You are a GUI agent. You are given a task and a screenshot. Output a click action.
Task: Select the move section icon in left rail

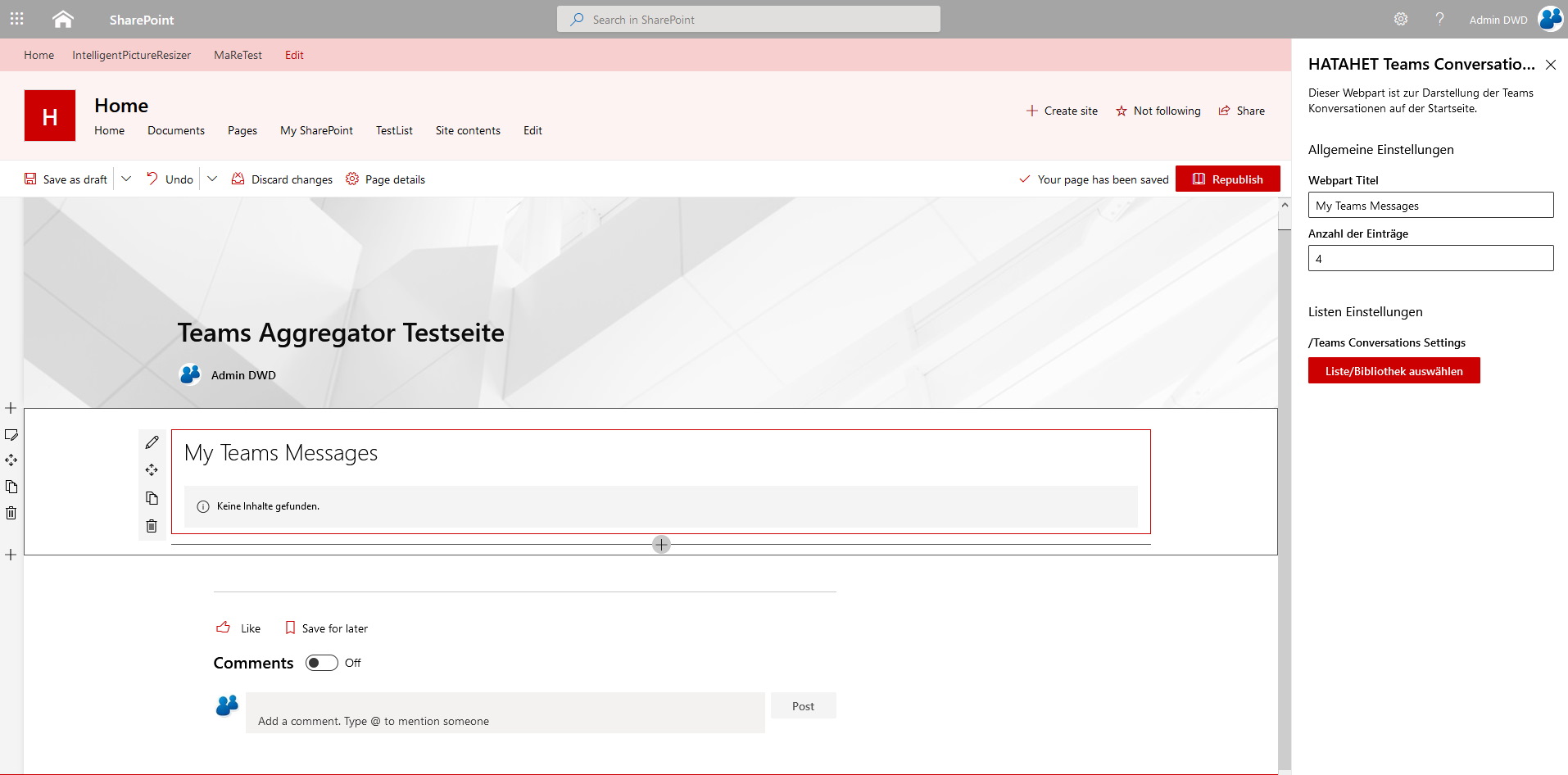tap(11, 460)
